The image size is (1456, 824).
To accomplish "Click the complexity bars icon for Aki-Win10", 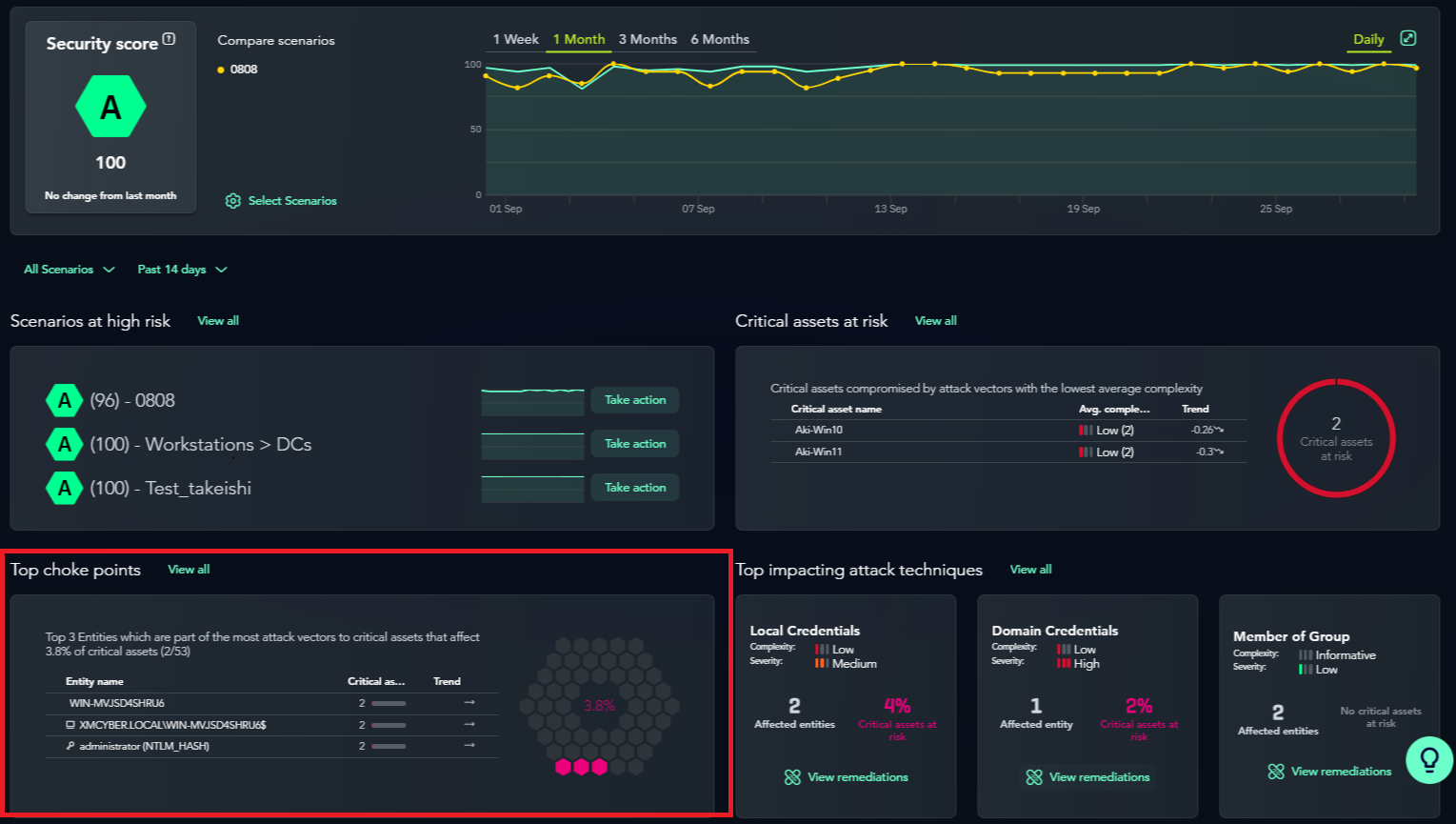I will point(1085,430).
